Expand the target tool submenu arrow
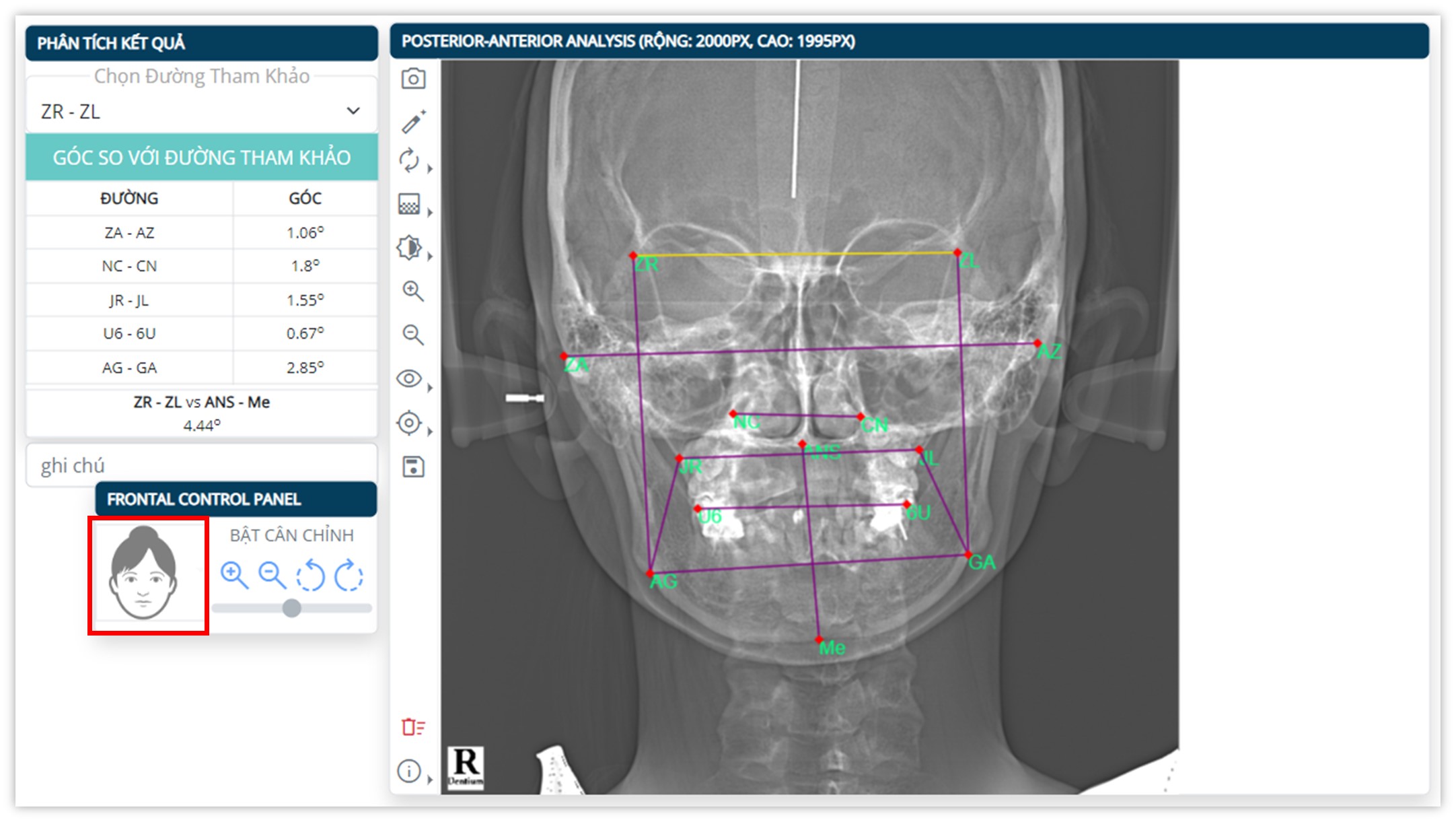Screen dimensions: 1456x822 tap(430, 431)
